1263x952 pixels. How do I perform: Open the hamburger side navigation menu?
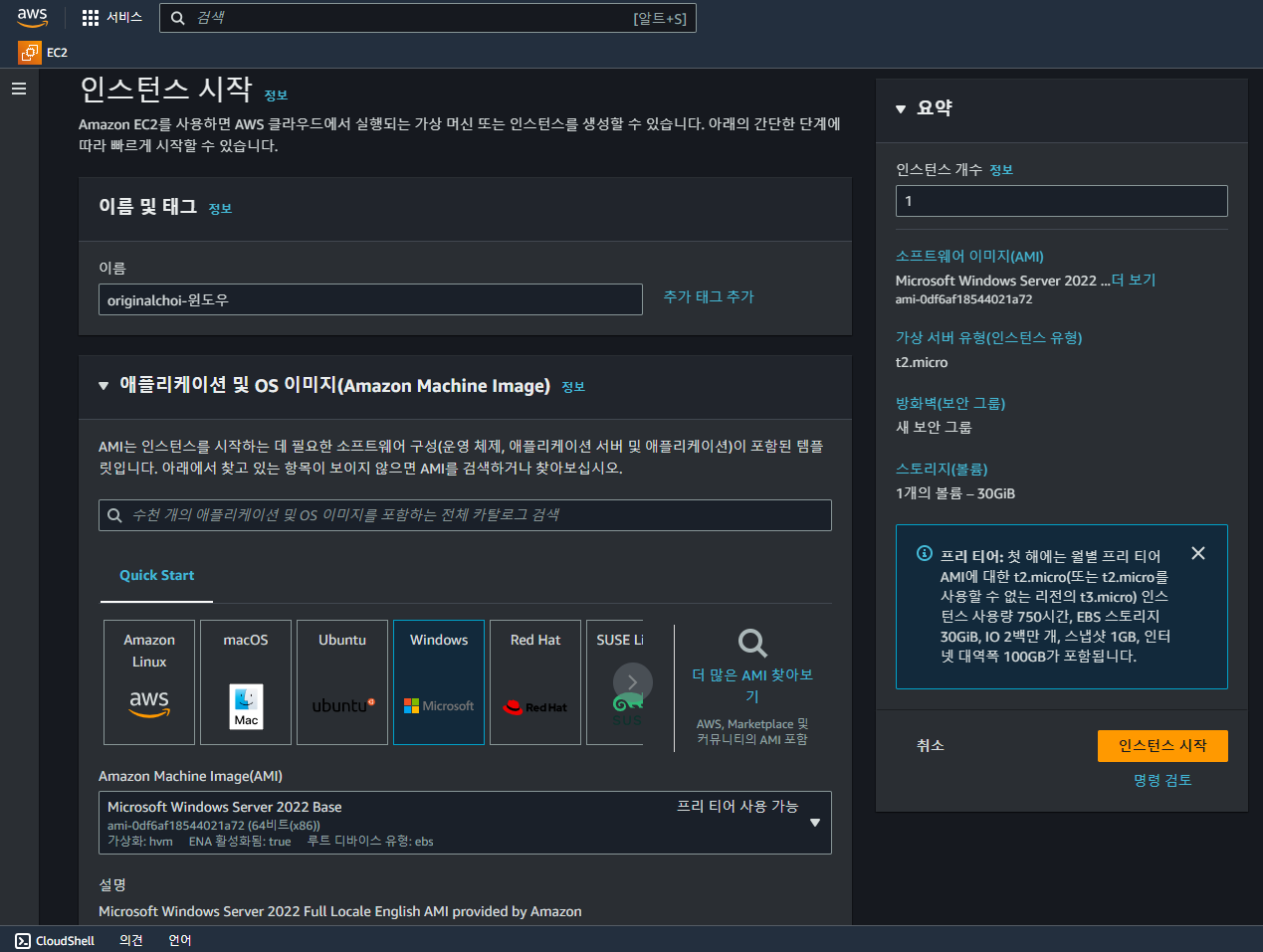point(19,89)
